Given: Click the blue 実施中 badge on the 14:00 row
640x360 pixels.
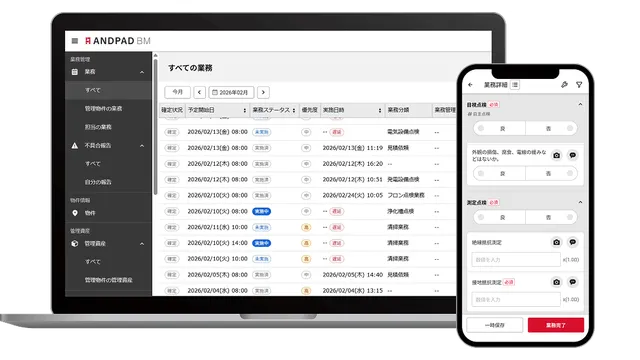Looking at the screenshot, I should 262,243.
